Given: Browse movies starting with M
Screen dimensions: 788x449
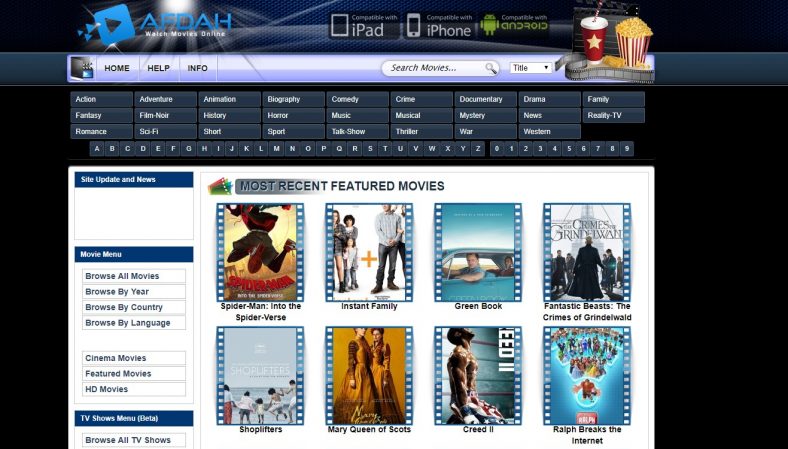Looking at the screenshot, I should pyautogui.click(x=276, y=149).
